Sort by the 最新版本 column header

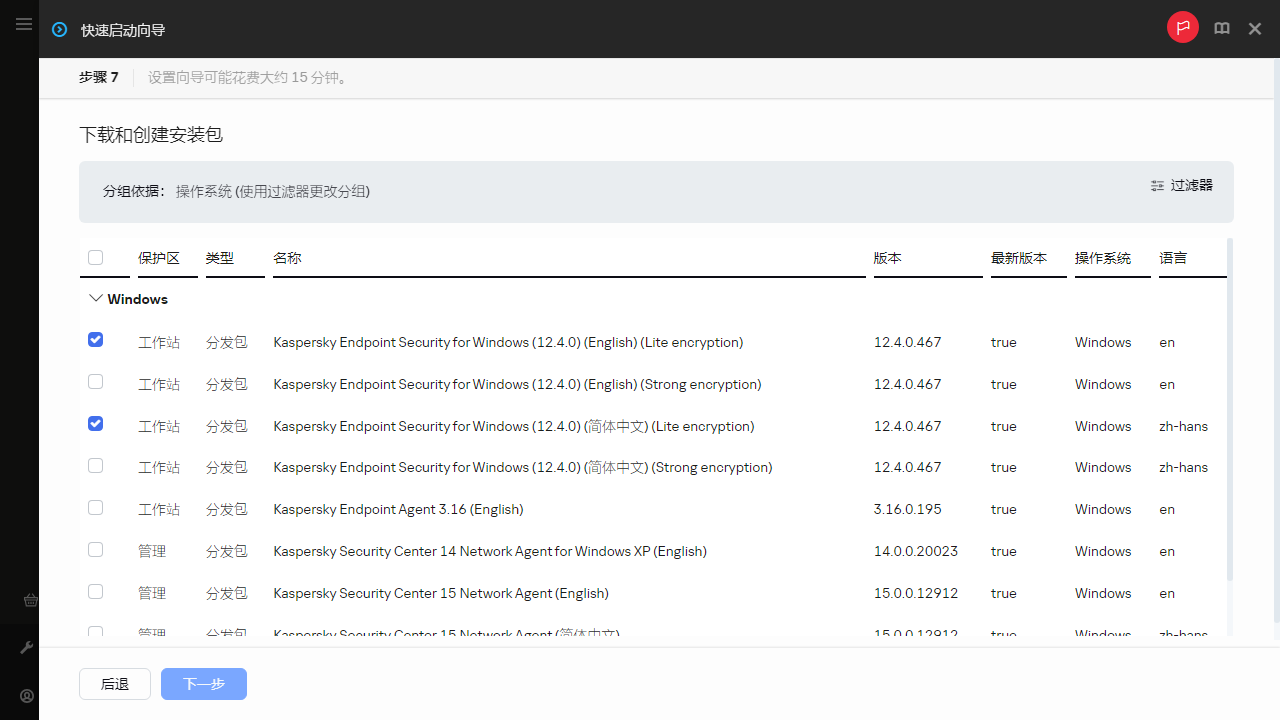point(1019,258)
